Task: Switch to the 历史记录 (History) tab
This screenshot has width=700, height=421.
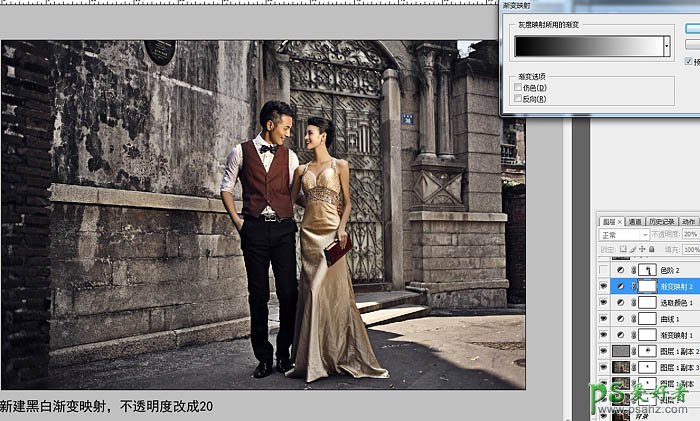Action: (660, 221)
